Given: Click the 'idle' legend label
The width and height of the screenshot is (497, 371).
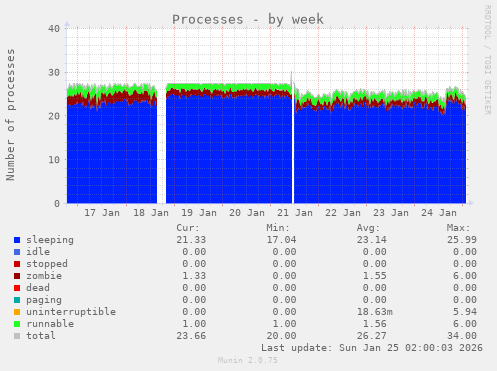Looking at the screenshot, I should point(38,252).
